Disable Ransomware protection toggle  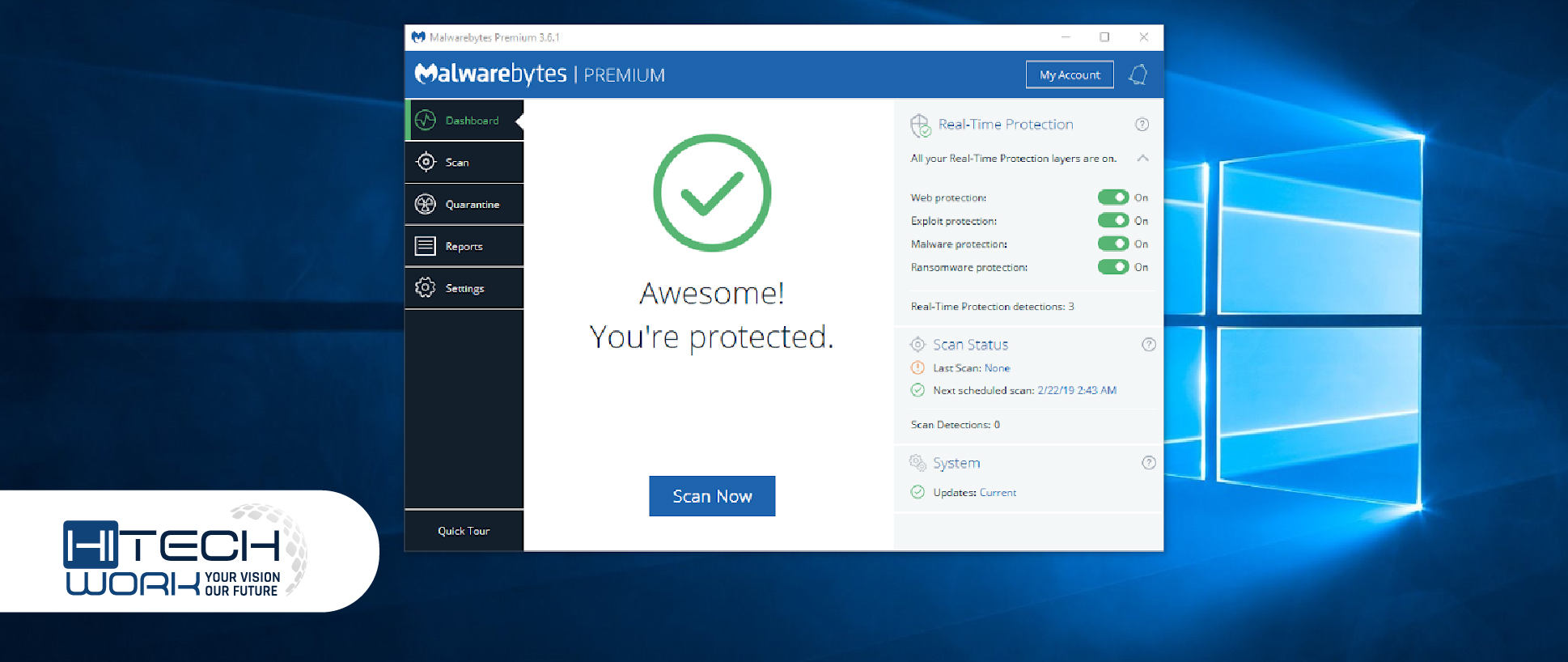tap(1113, 267)
